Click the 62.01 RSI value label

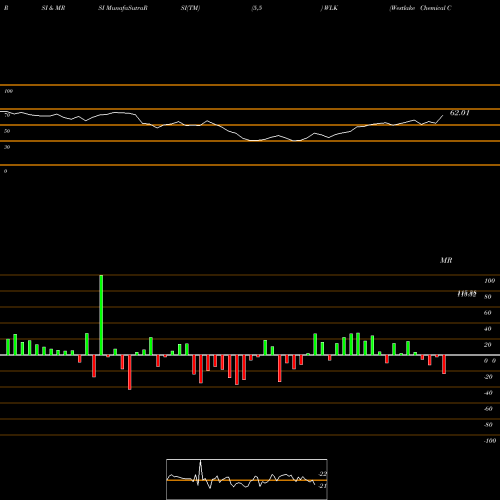(460, 113)
